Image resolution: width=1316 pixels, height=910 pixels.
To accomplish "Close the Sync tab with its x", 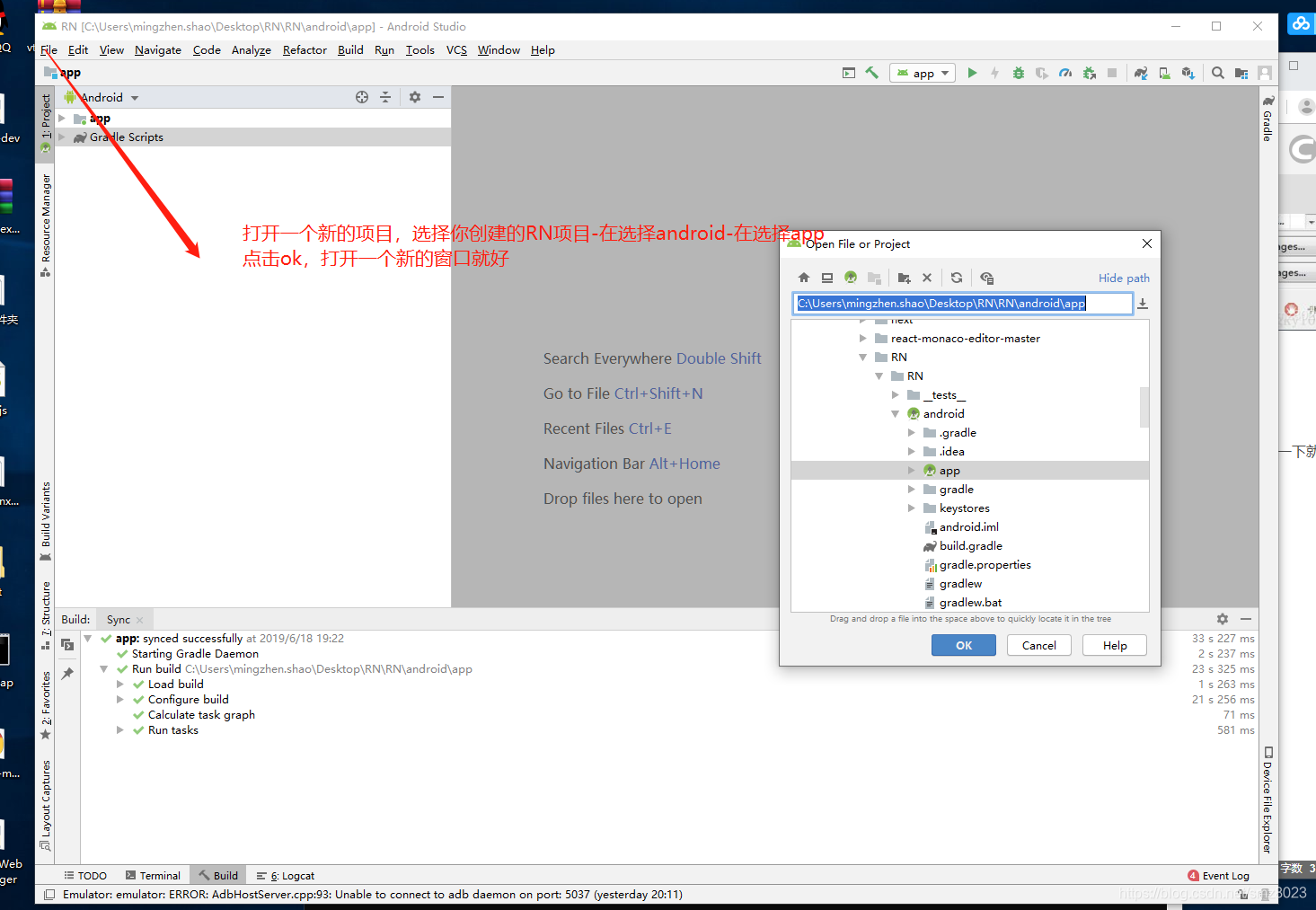I will 139,621.
